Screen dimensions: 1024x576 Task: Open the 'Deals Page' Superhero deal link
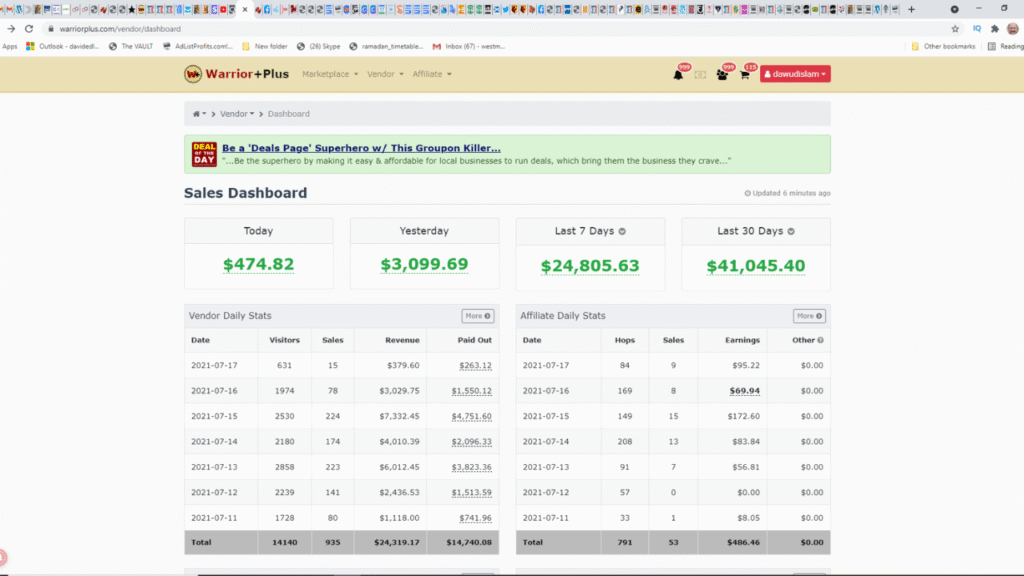pos(361,148)
